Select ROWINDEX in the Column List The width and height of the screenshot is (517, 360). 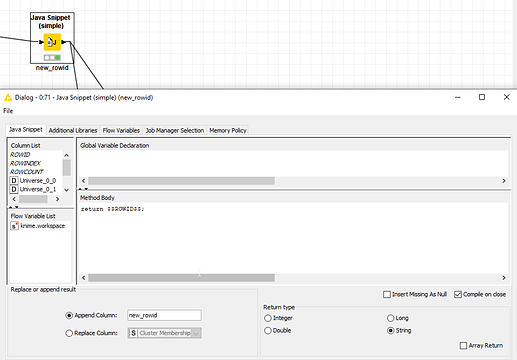coord(25,163)
